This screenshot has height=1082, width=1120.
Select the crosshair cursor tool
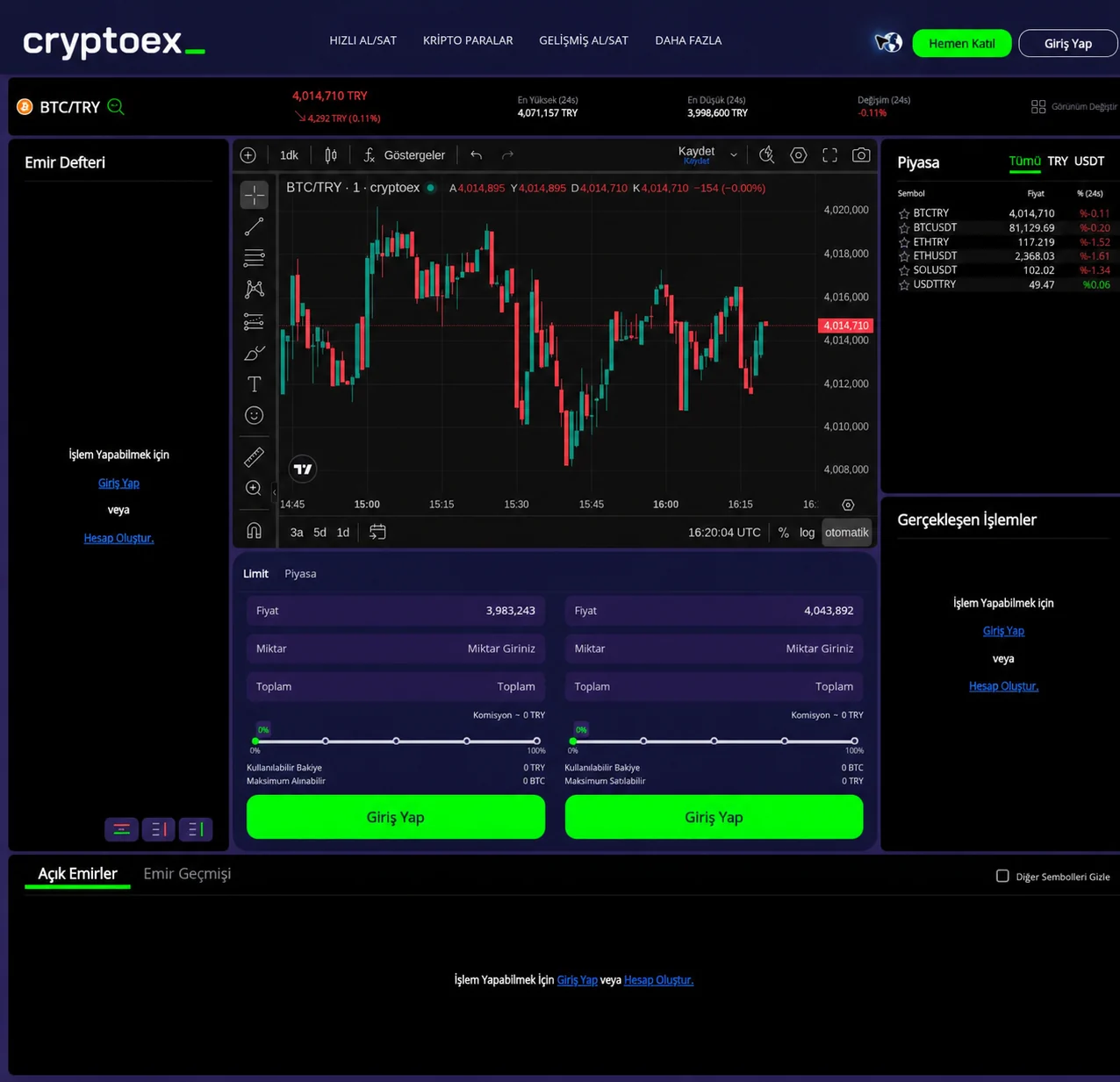pos(254,195)
